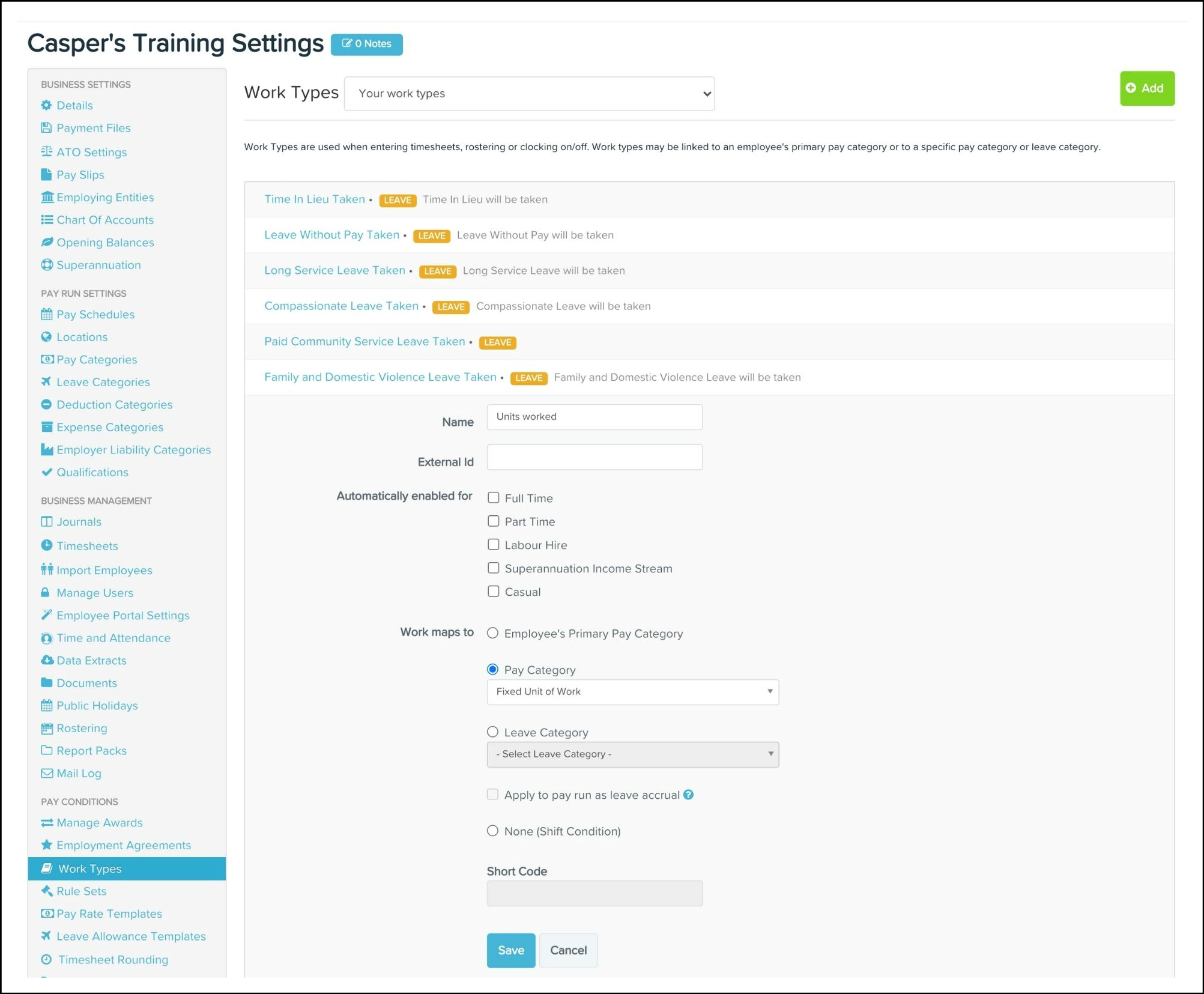
Task: Click the airplane icon for Leave Categories
Action: (46, 382)
